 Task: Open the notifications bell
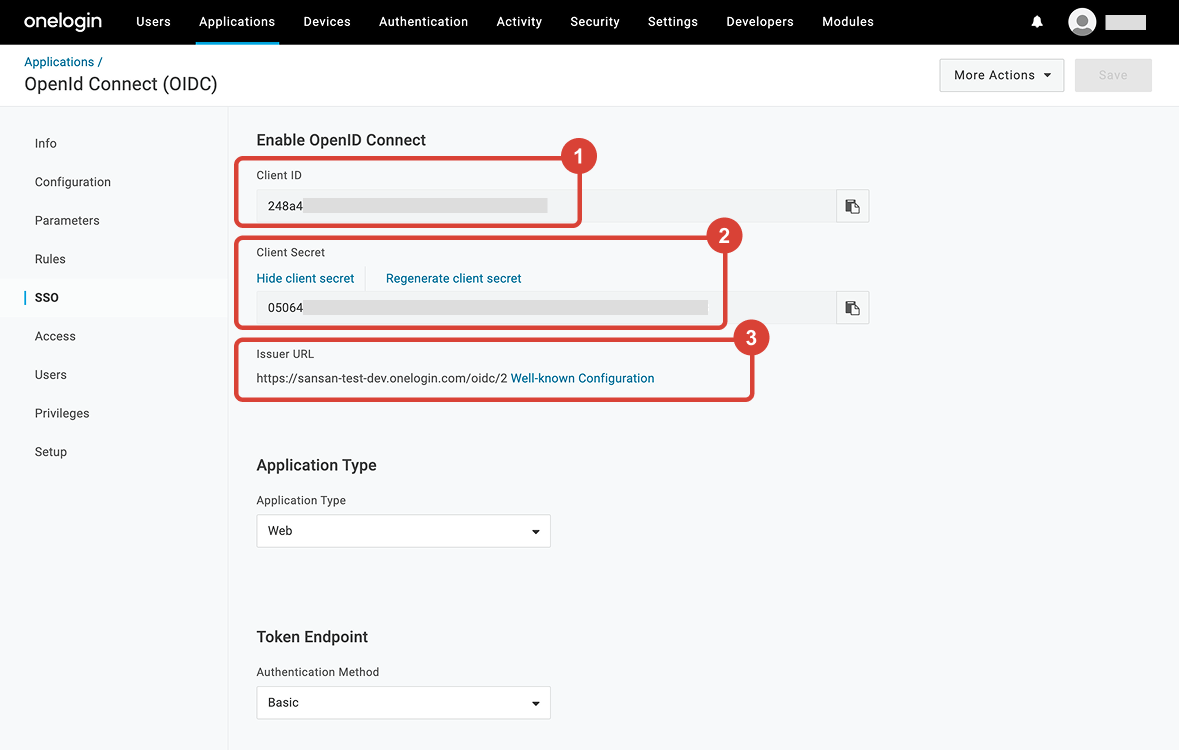coord(1037,22)
